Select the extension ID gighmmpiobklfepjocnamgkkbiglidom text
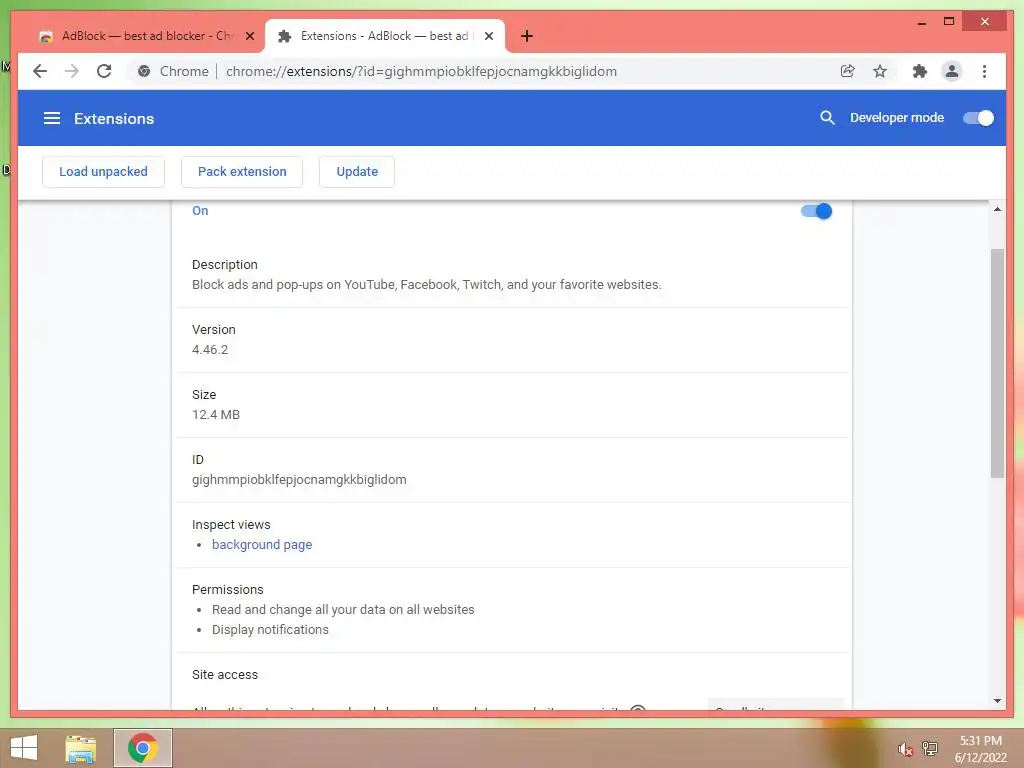The width and height of the screenshot is (1024, 768). [299, 479]
